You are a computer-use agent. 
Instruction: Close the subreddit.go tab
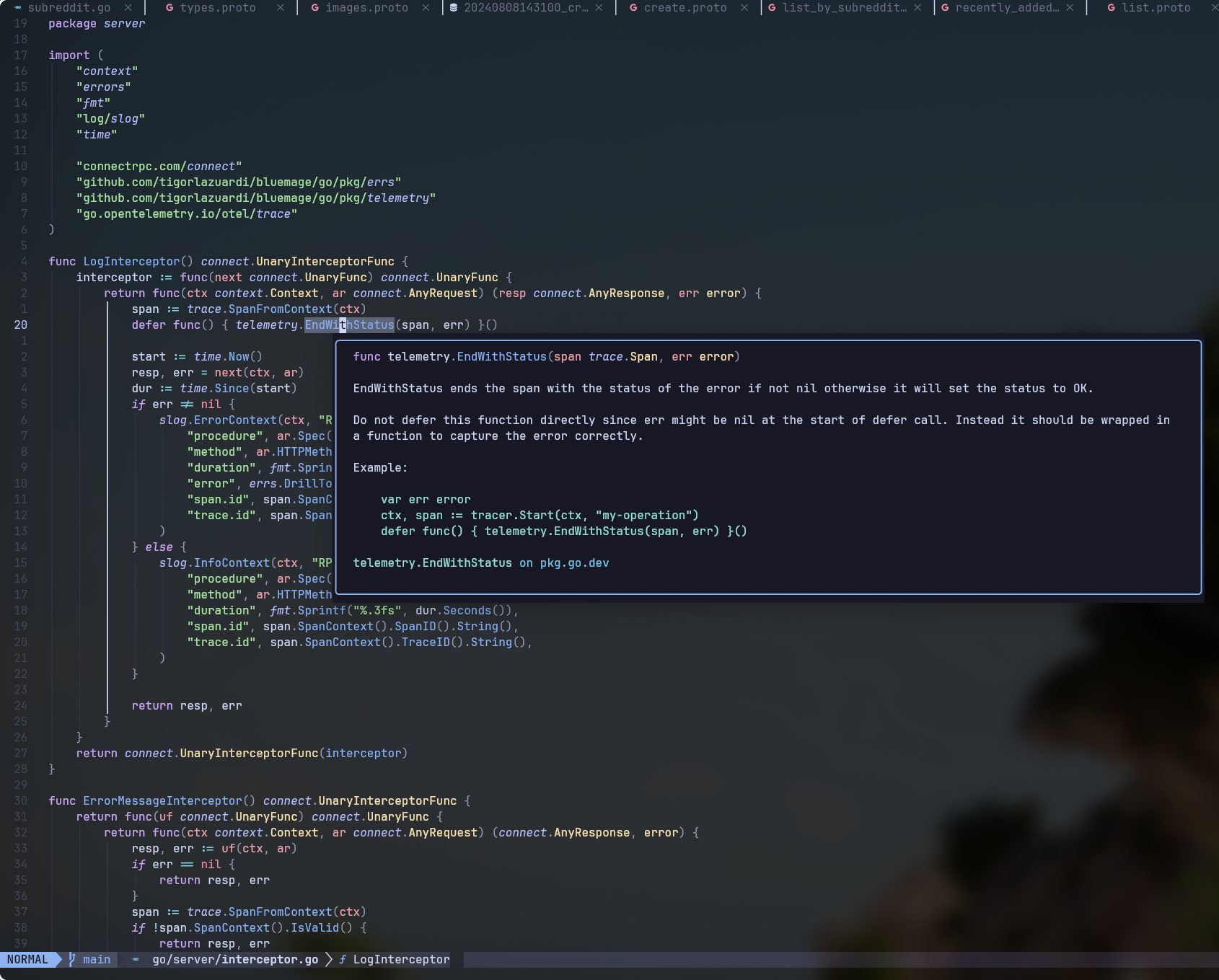[x=128, y=7]
